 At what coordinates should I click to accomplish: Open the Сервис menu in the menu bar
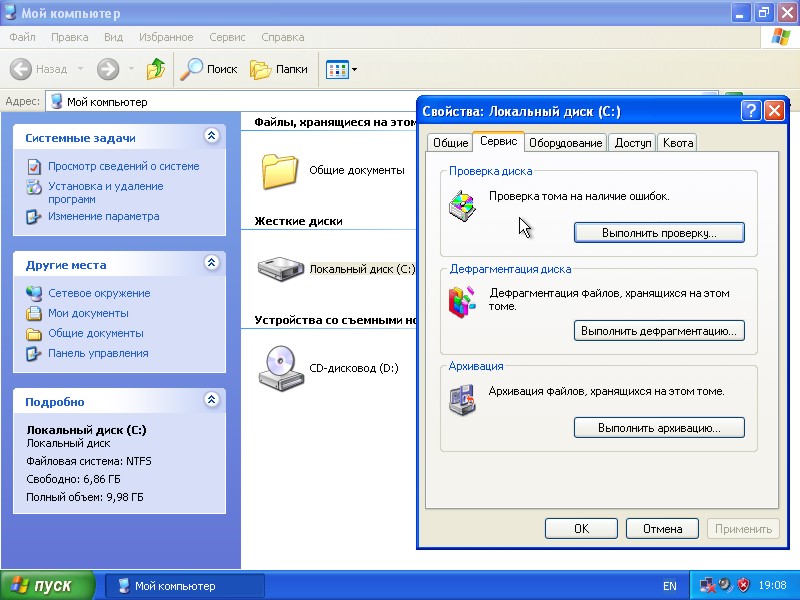click(x=227, y=37)
